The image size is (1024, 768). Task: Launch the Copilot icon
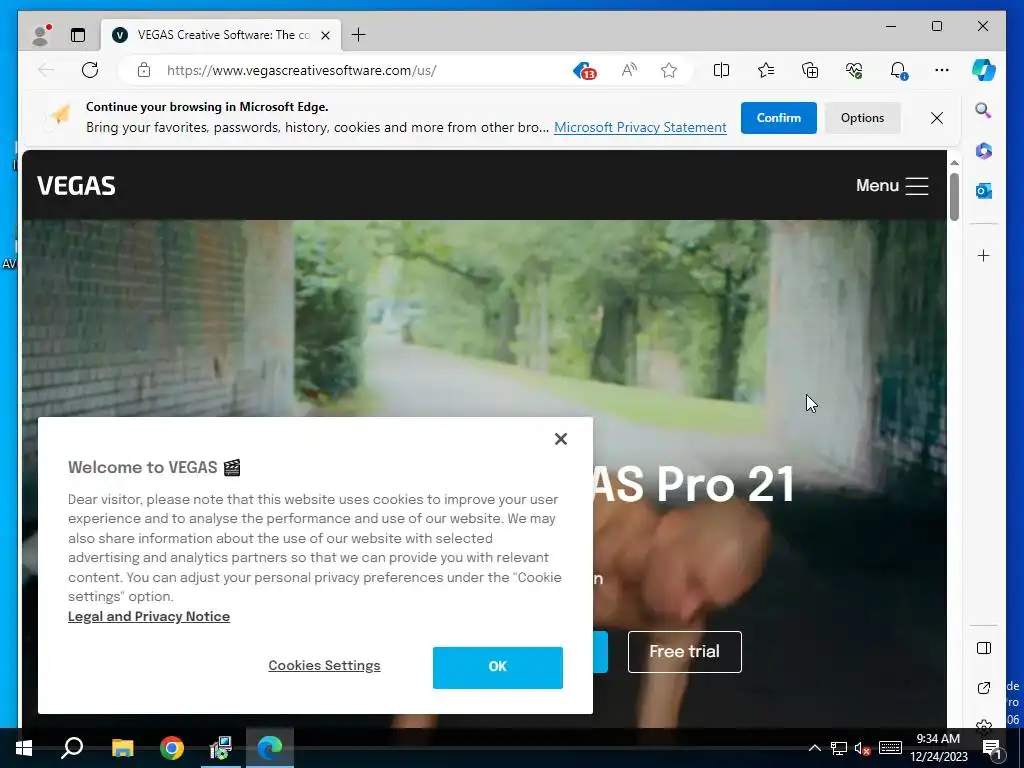tap(984, 70)
